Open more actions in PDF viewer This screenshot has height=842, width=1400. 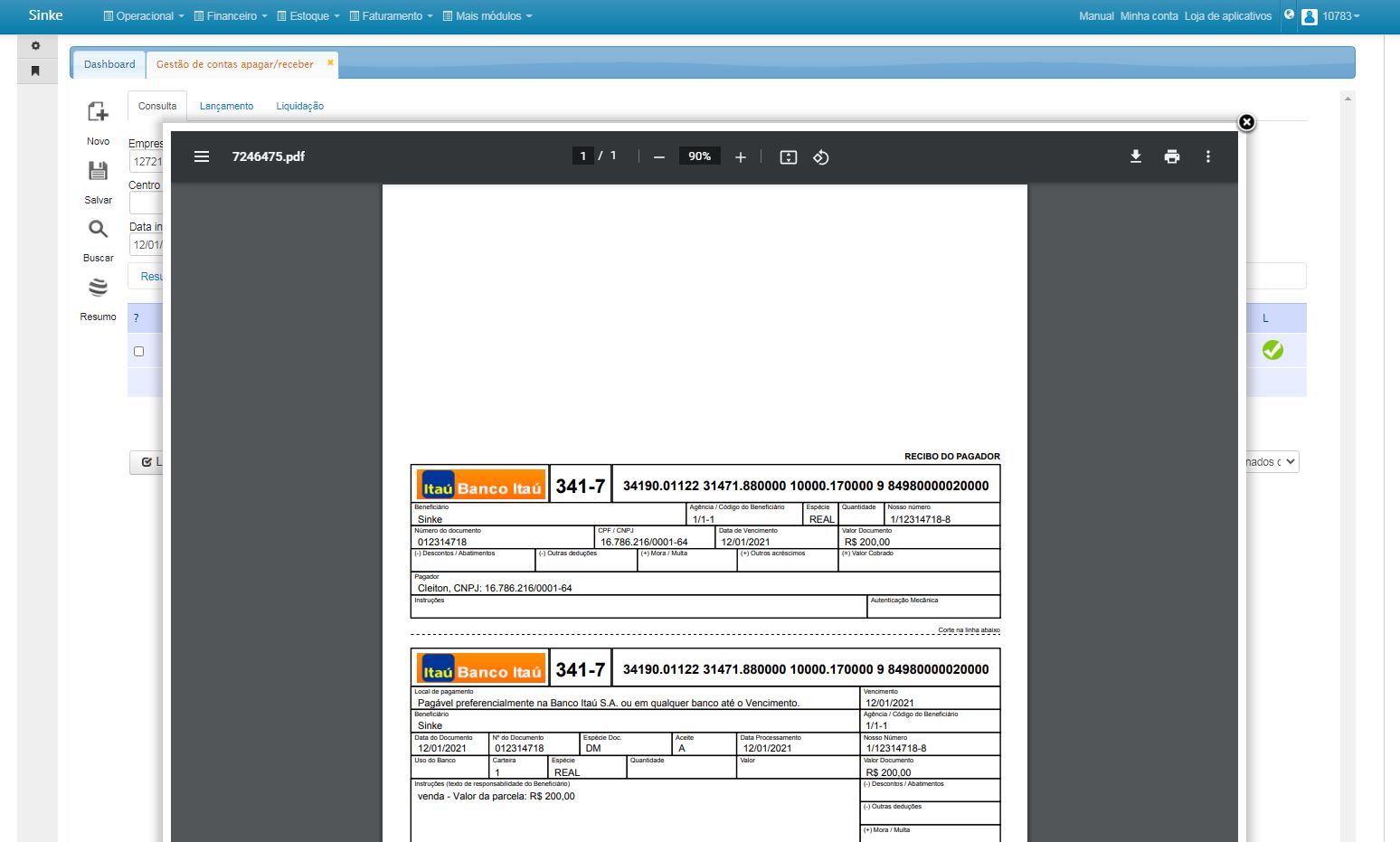click(1208, 156)
